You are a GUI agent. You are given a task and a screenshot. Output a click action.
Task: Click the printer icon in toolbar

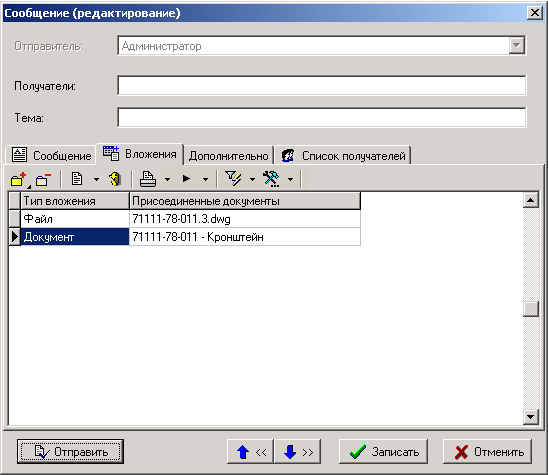pos(148,179)
